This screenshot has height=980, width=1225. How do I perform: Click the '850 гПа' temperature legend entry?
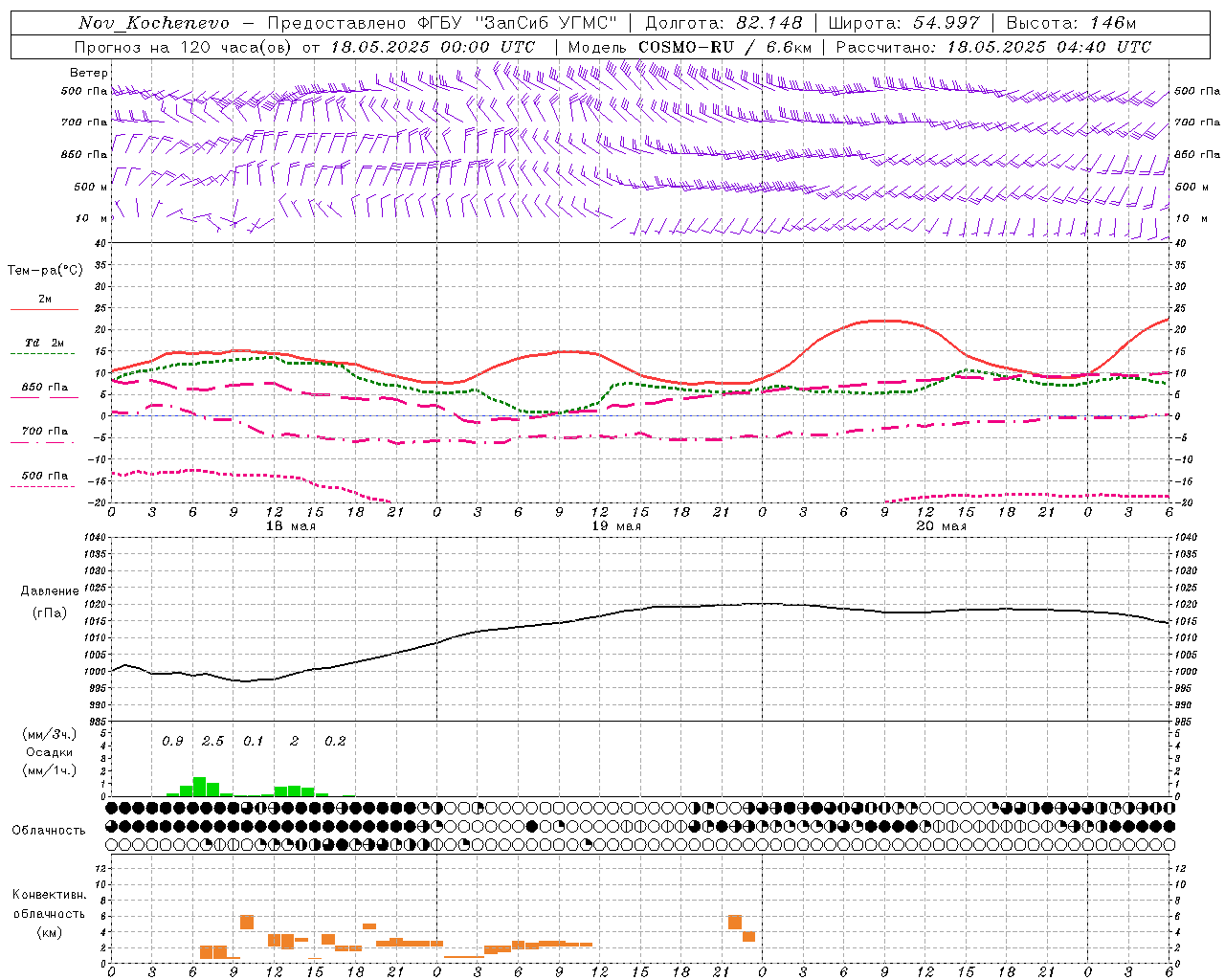click(x=45, y=388)
